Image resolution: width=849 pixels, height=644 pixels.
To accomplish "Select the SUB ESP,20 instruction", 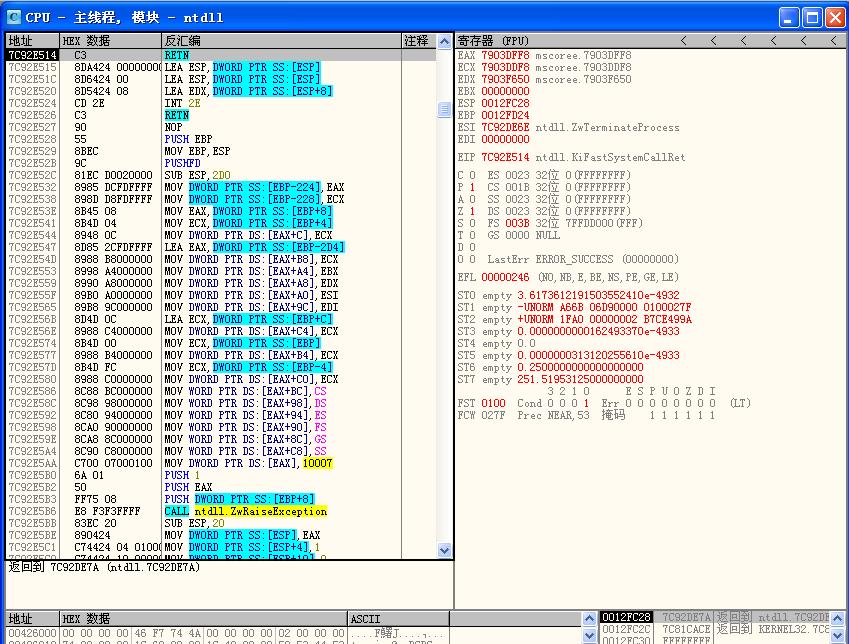I will pyautogui.click(x=194, y=523).
